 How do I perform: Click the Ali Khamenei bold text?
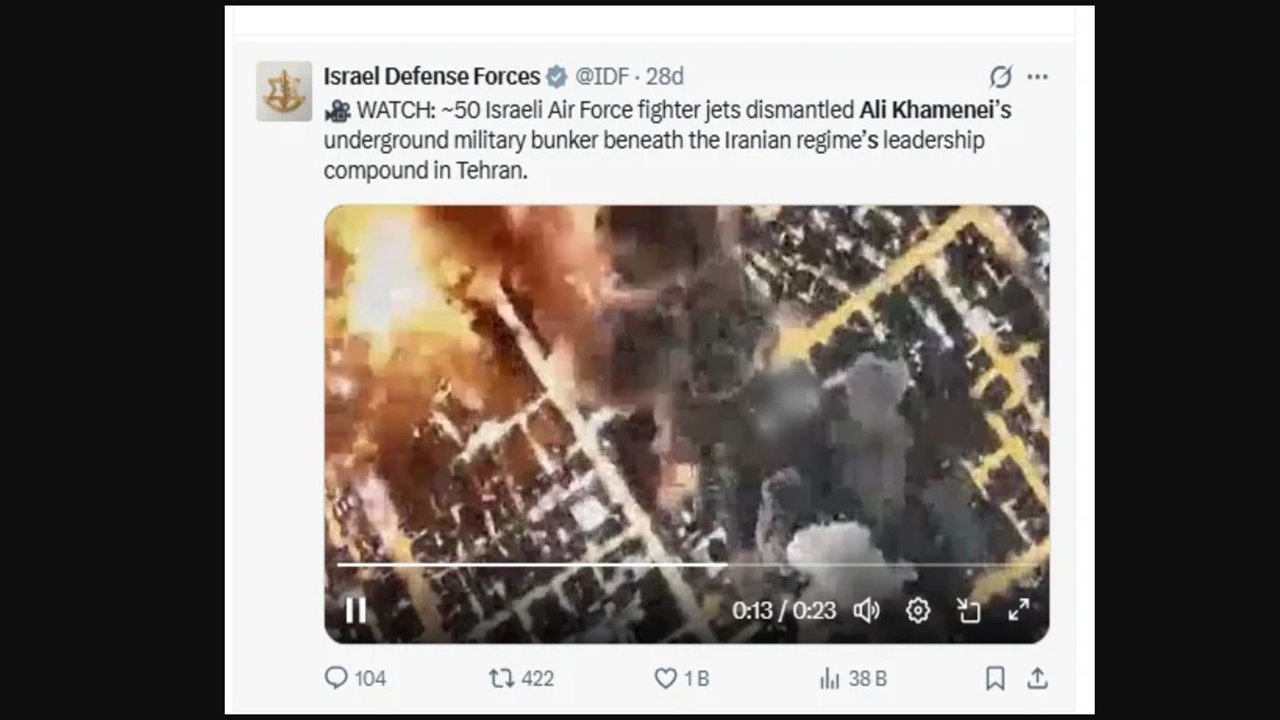(927, 110)
